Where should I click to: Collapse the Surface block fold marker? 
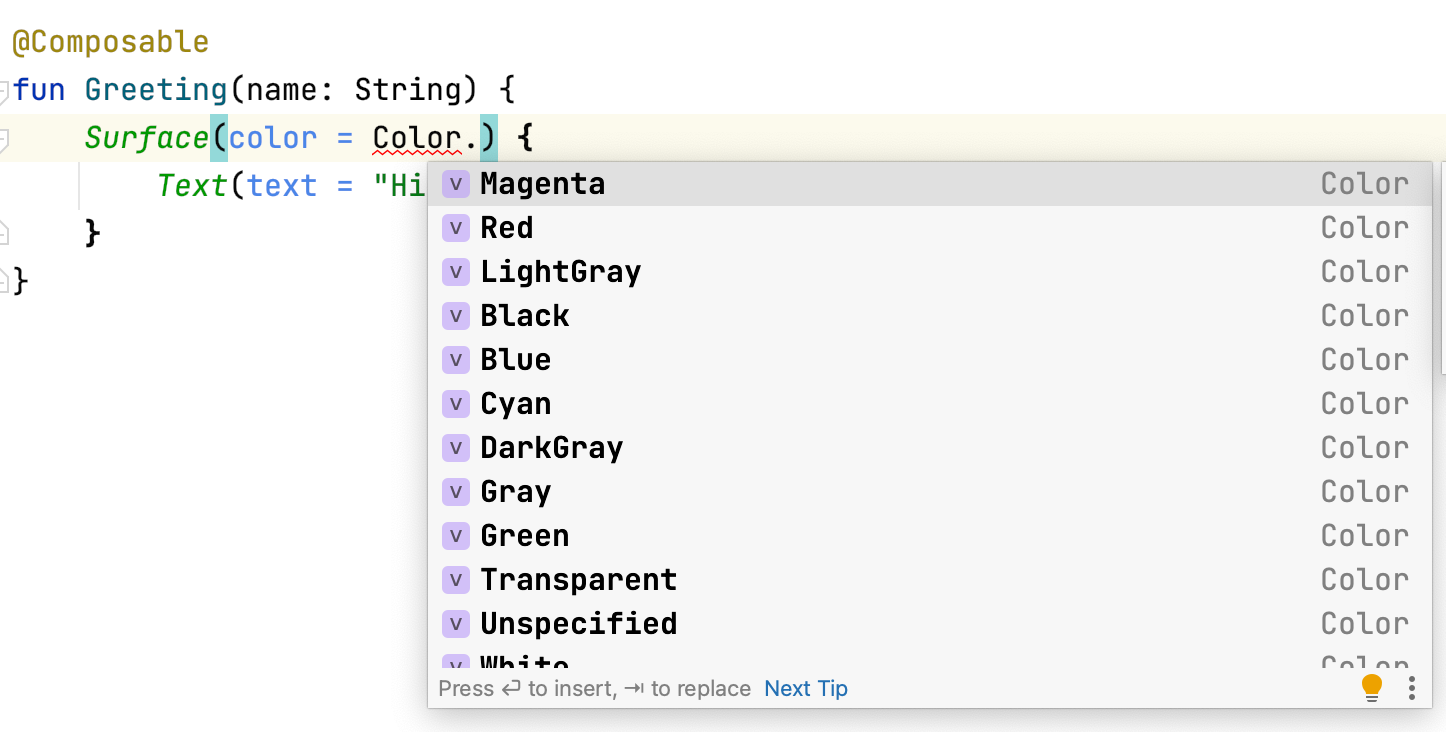click(x=4, y=138)
